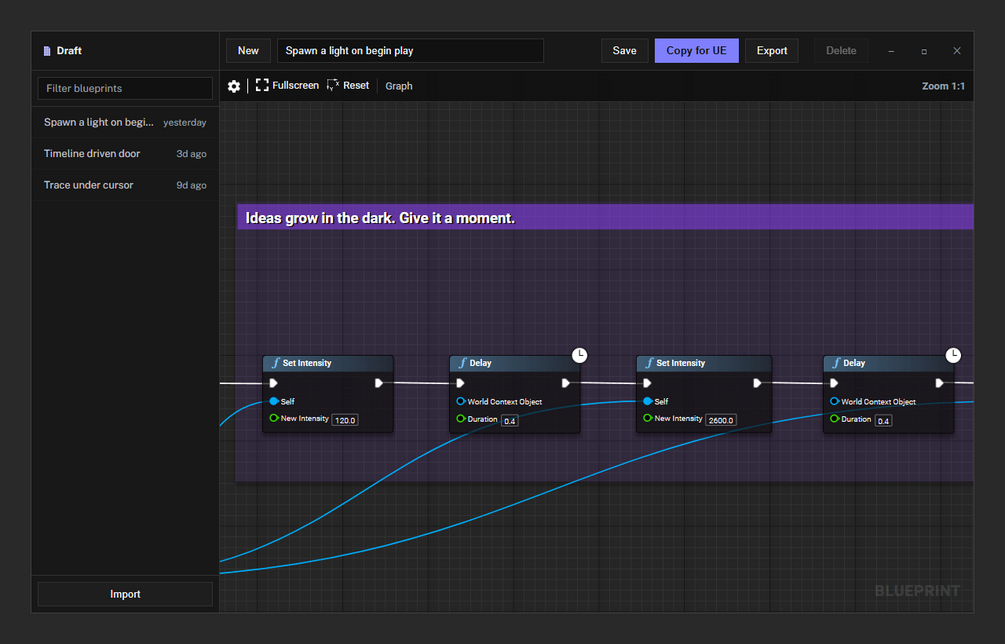This screenshot has width=1005, height=644.
Task: Click New Intensity pin with value 2600.0
Action: coord(647,418)
